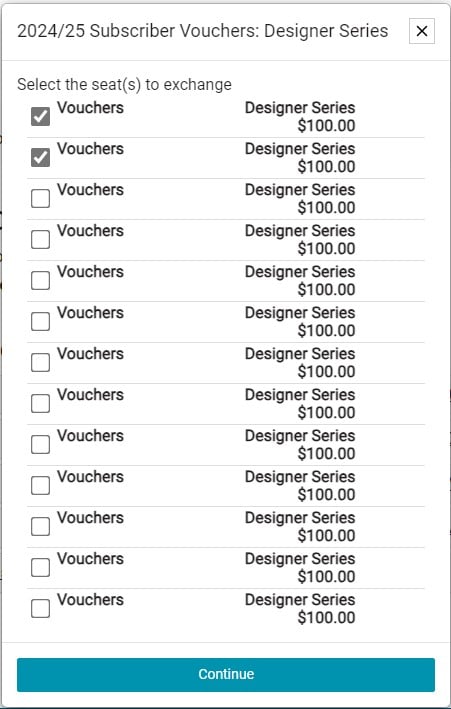Check the fourth voucher checkbox
Screen dimensions: 451x709
tap(40, 240)
